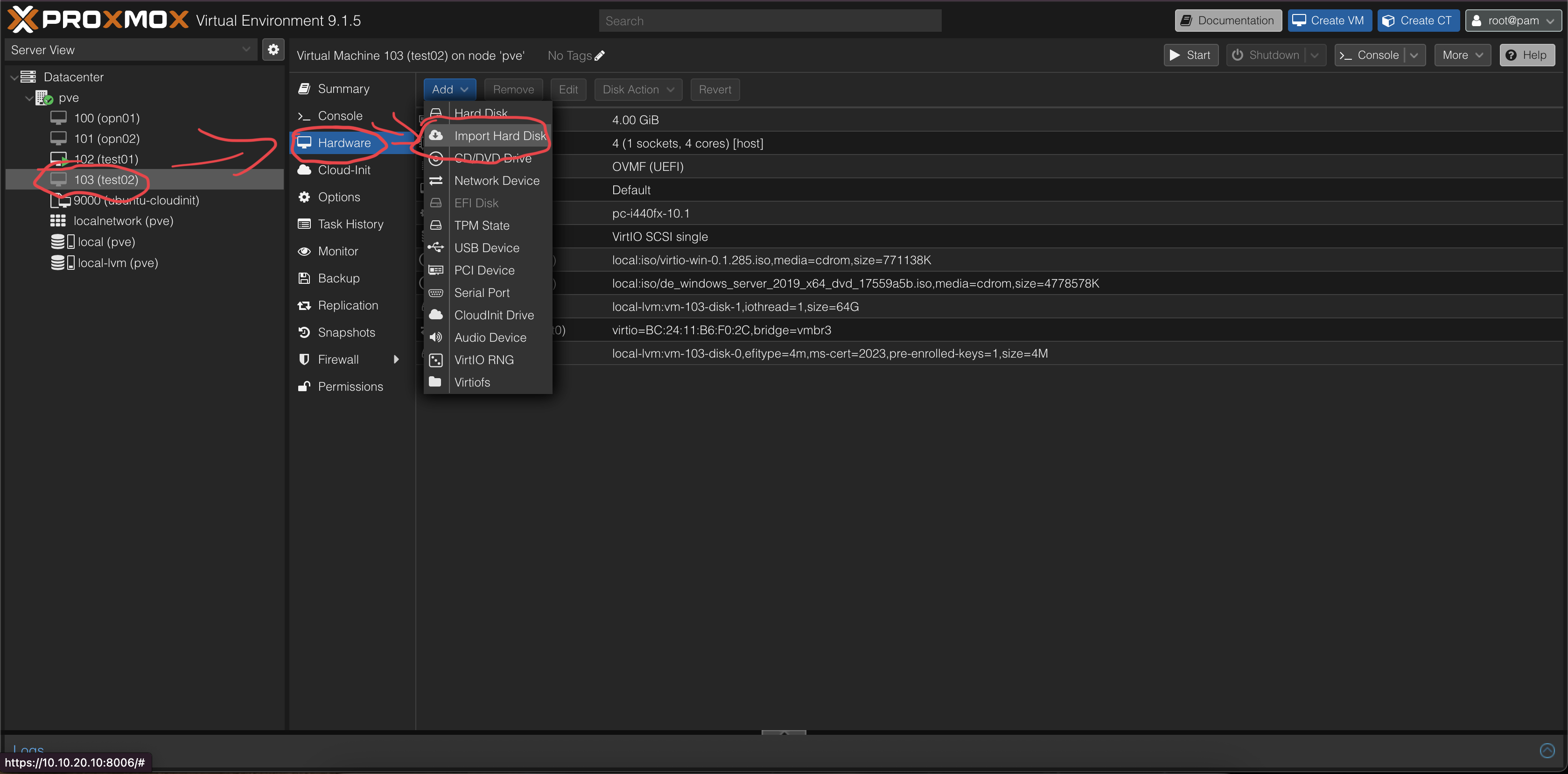Click the Serial Port connector icon

tap(436, 292)
